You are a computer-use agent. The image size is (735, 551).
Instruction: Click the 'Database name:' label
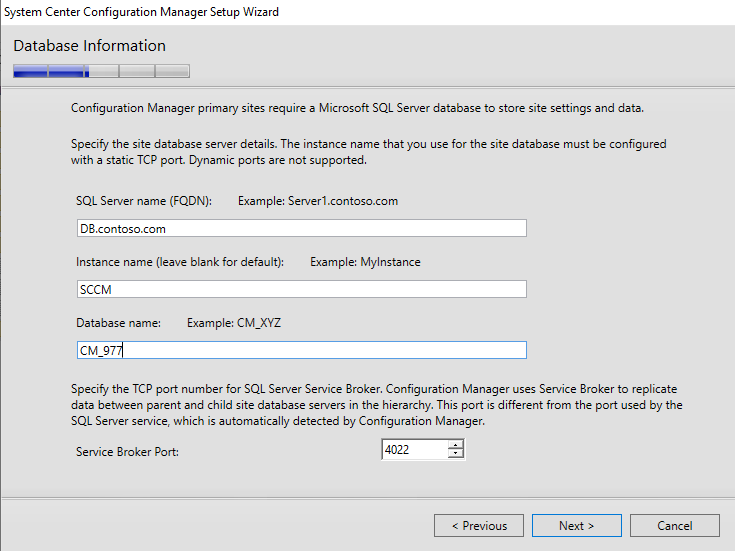(x=119, y=323)
